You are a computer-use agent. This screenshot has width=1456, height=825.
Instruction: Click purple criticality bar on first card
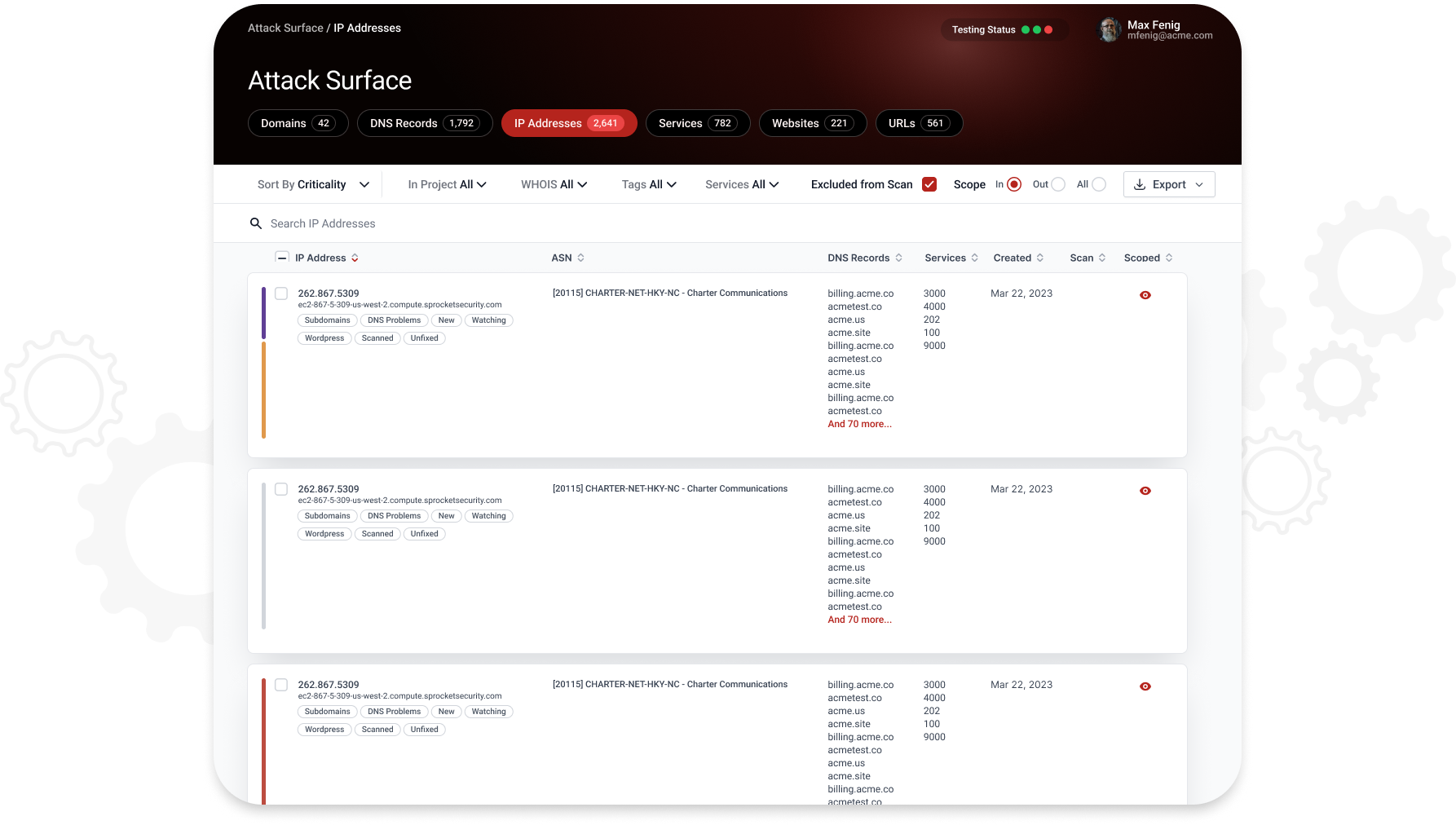coord(263,313)
